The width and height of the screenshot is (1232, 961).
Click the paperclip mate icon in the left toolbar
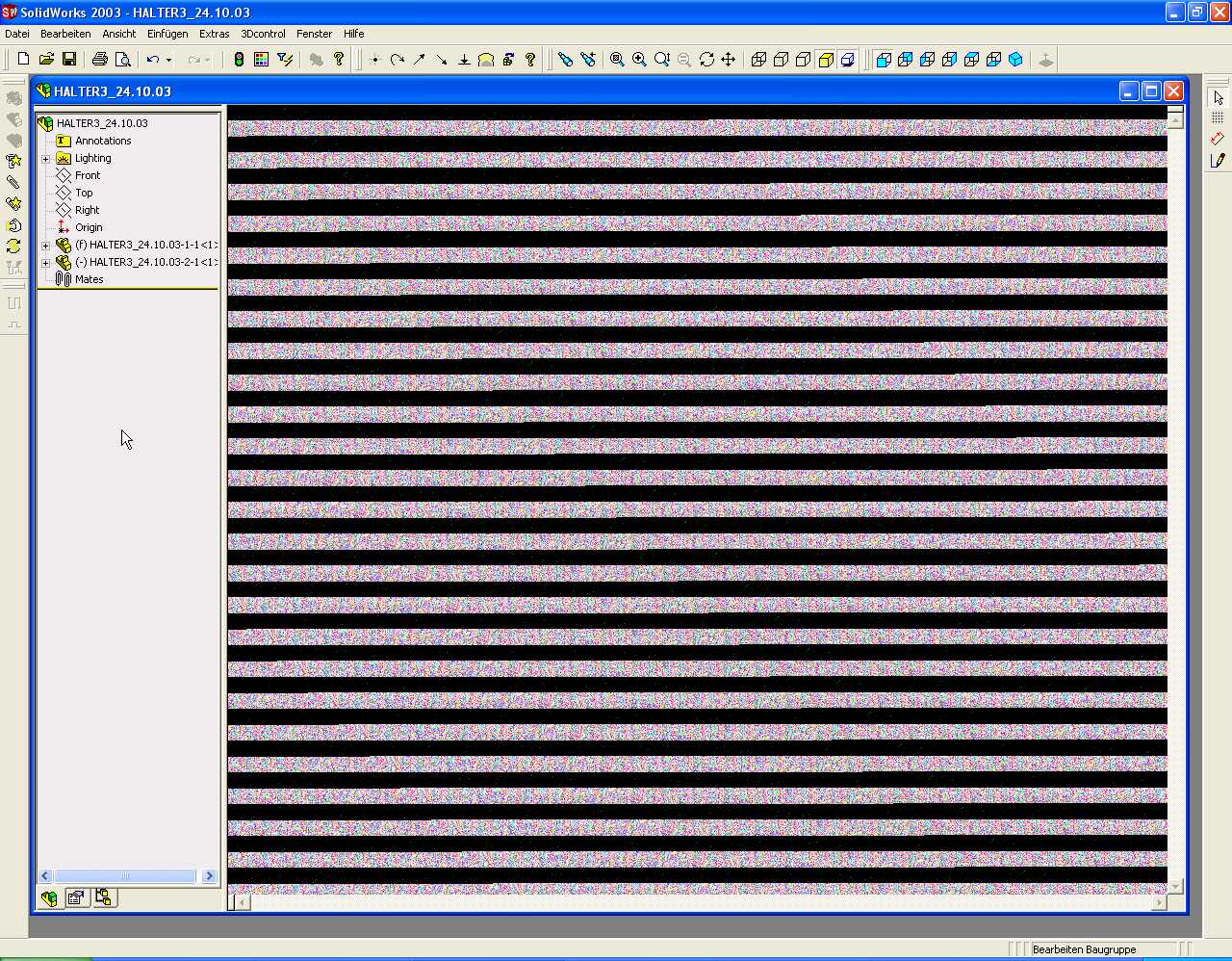(x=13, y=183)
